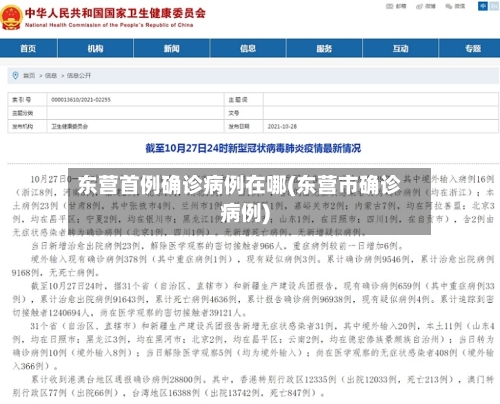This screenshot has height=404, width=500.
Task: Click the paragraph starting 累计收到港澳台地区通报
Action: click(253, 386)
